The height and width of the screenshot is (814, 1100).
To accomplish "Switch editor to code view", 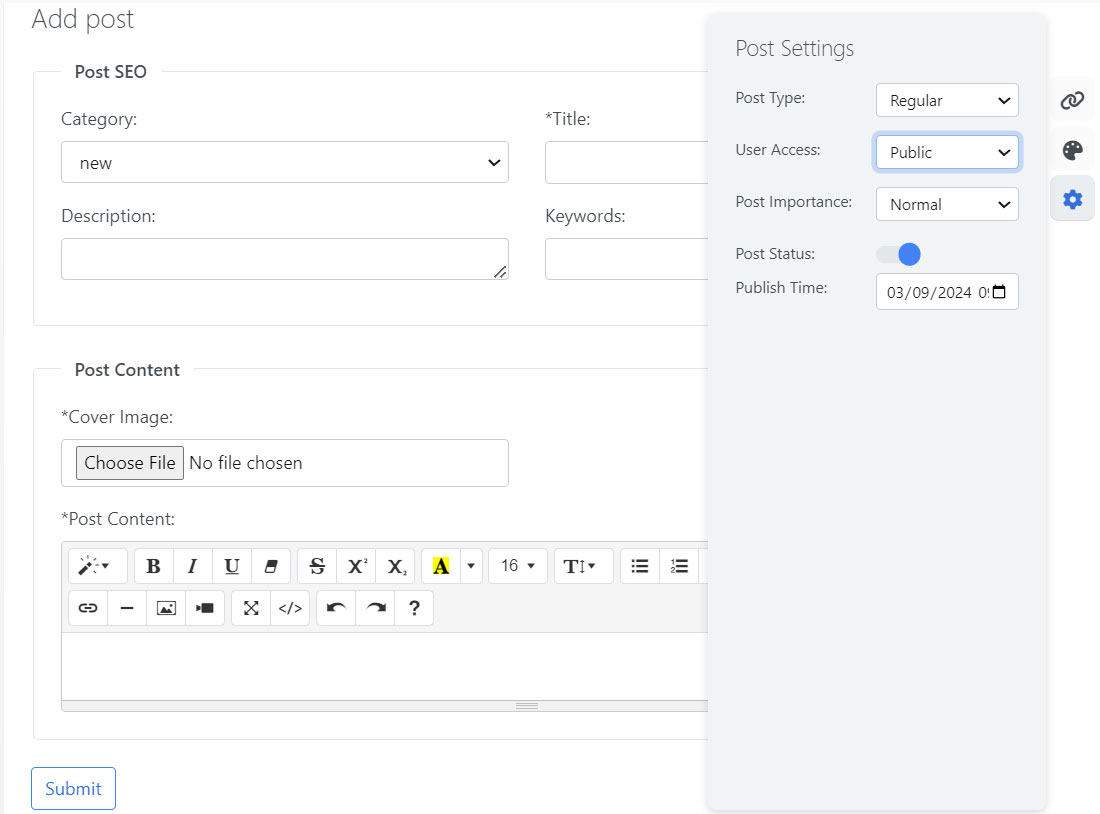I will (x=290, y=608).
